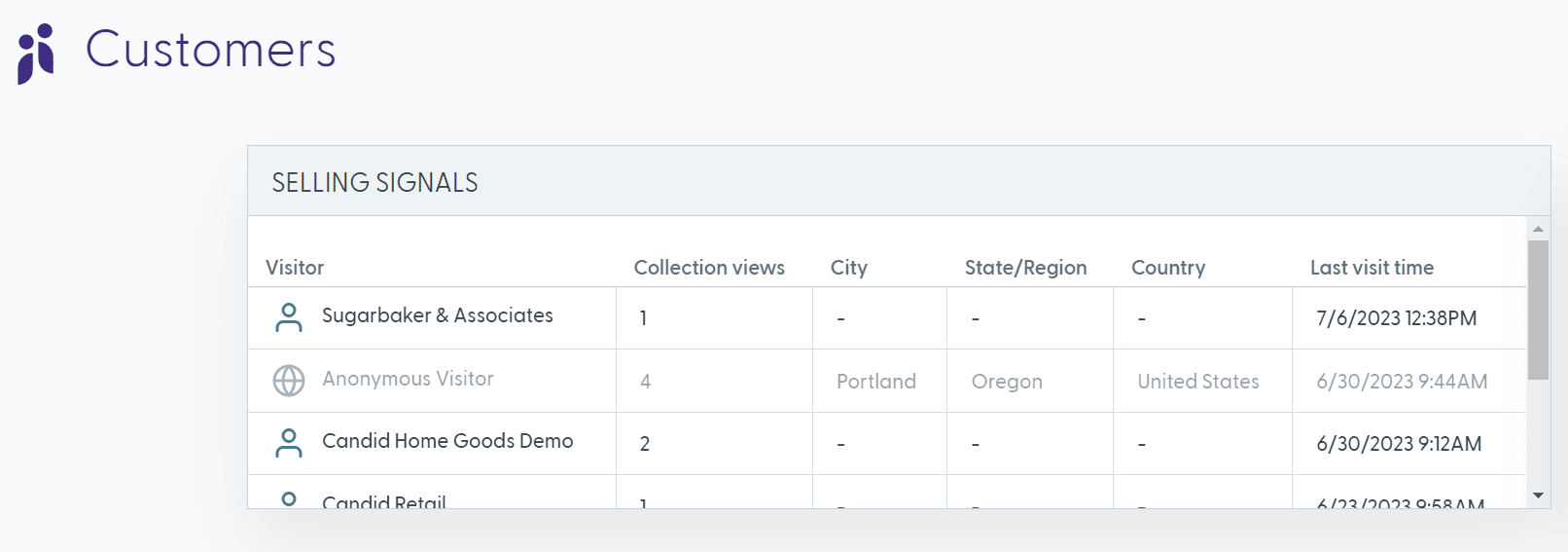Viewport: 1568px width, 552px height.
Task: Click Sugarbaker & Associates person icon
Action: tap(289, 317)
